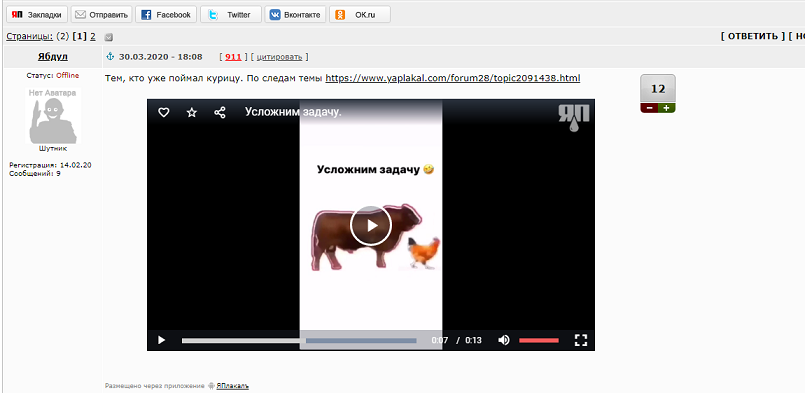The image size is (805, 393).
Task: Click the star favorite icon in video
Action: (191, 113)
